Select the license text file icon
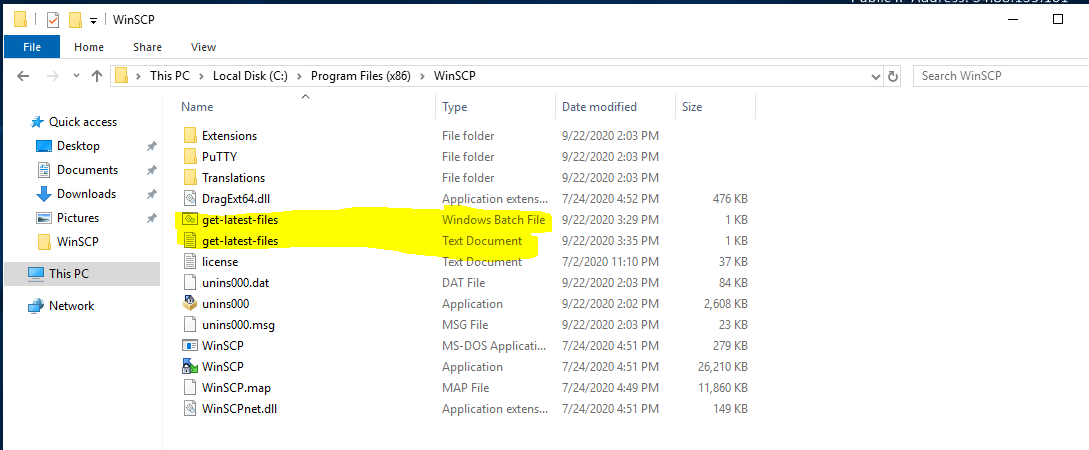The width and height of the screenshot is (1089, 450). (190, 262)
